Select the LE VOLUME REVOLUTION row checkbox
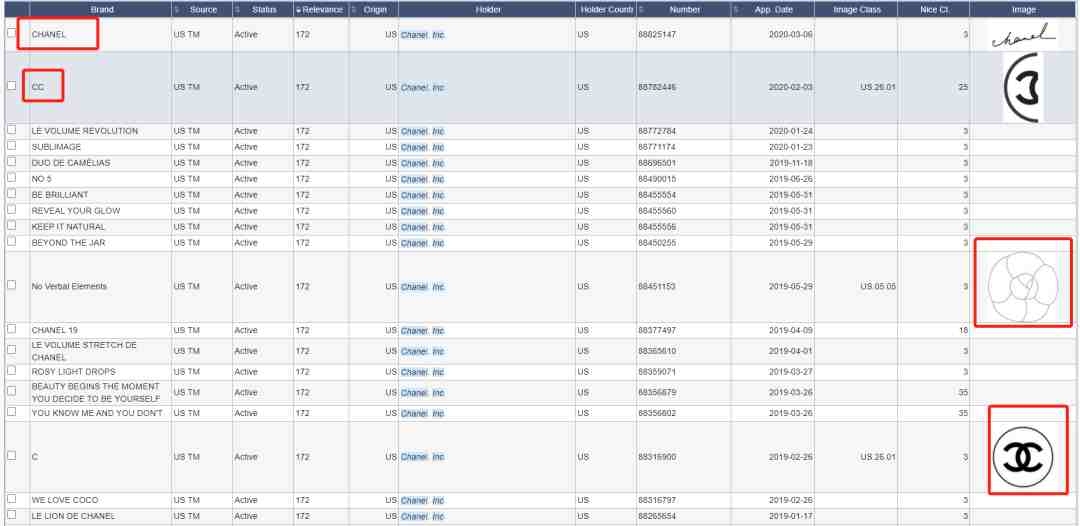This screenshot has height=526, width=1080. 12,129
